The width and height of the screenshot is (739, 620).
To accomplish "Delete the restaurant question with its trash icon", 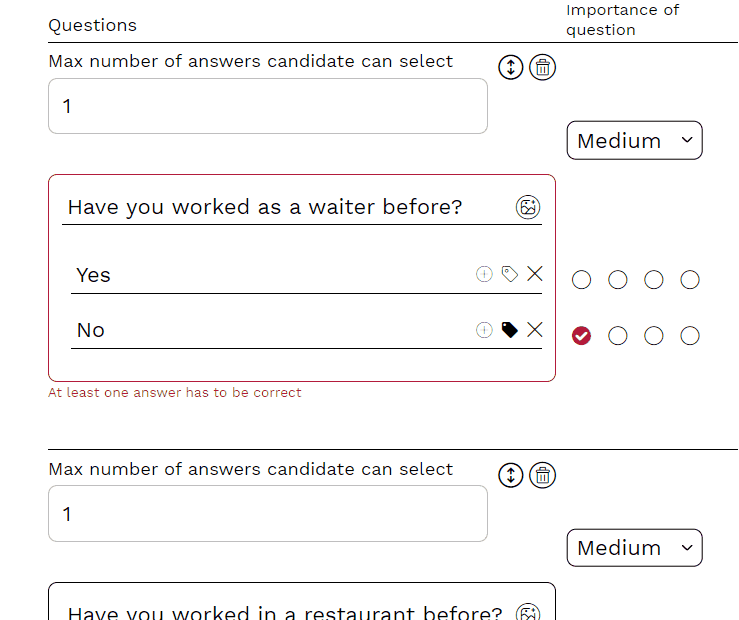I will pyautogui.click(x=542, y=475).
